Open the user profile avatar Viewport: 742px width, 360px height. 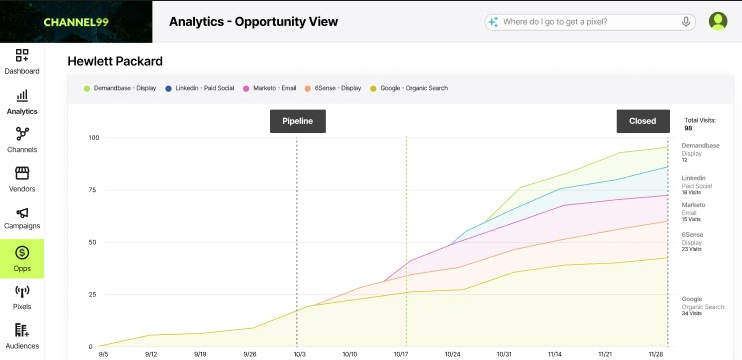click(718, 21)
